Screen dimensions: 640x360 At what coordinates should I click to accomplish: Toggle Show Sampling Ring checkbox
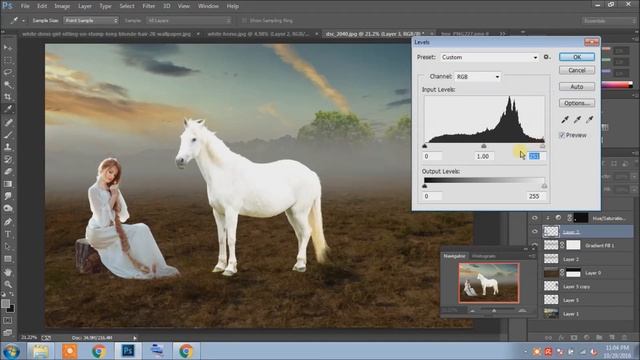tap(244, 20)
